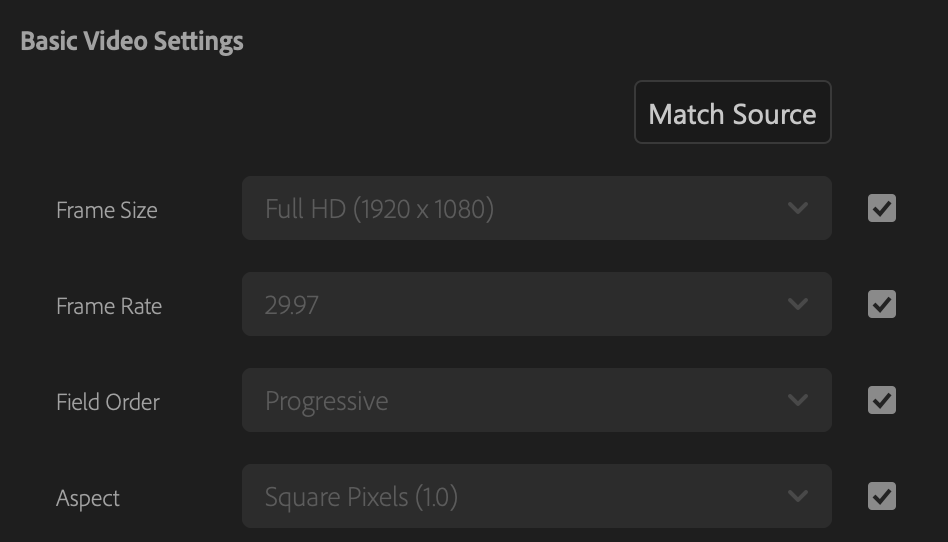This screenshot has width=948, height=542.
Task: Open the Square Pixels (1.0) dropdown
Action: tap(537, 496)
